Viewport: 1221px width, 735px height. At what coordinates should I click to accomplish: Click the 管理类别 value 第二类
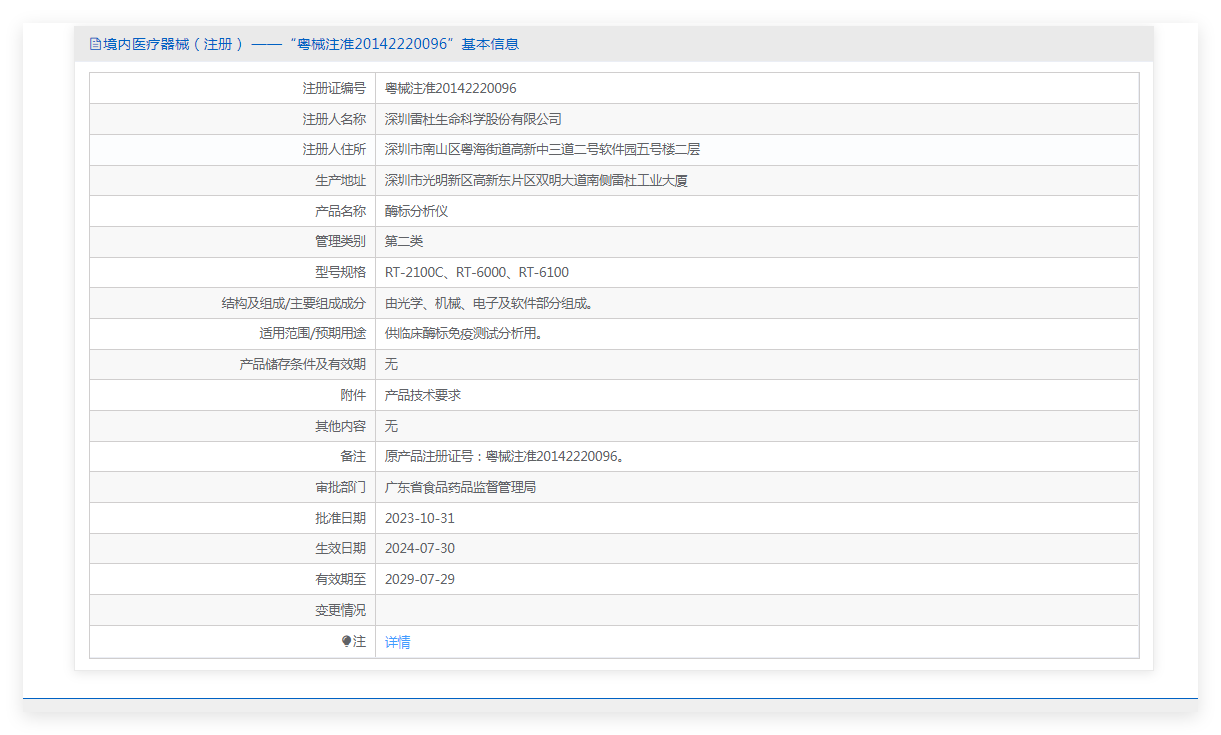coord(404,242)
